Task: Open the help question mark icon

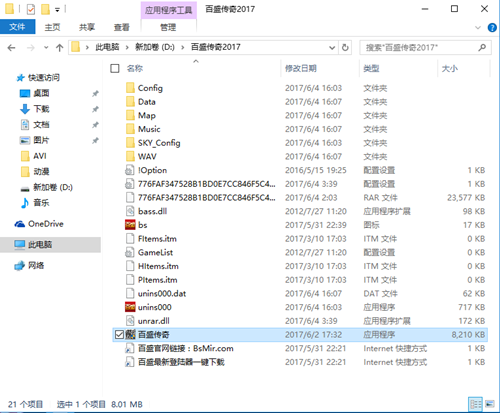Action: click(x=492, y=28)
